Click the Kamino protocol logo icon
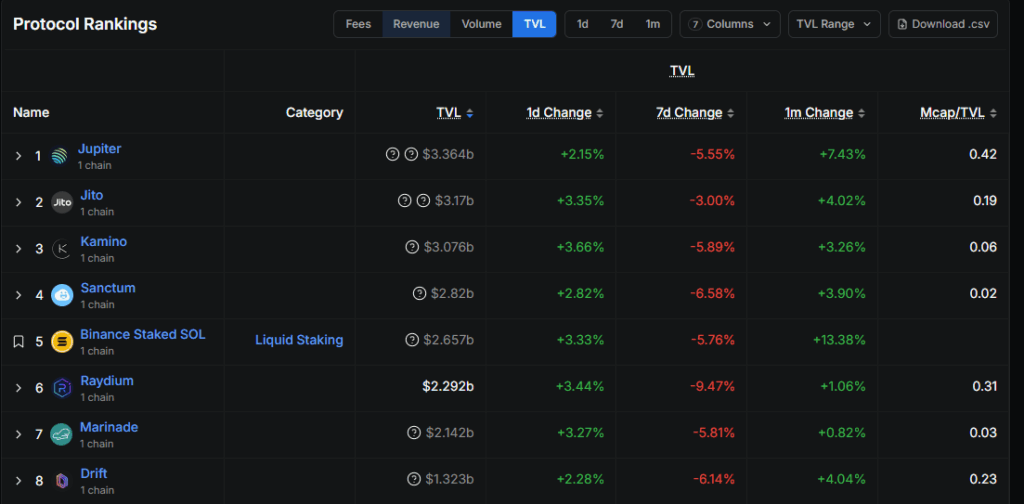 click(x=62, y=249)
